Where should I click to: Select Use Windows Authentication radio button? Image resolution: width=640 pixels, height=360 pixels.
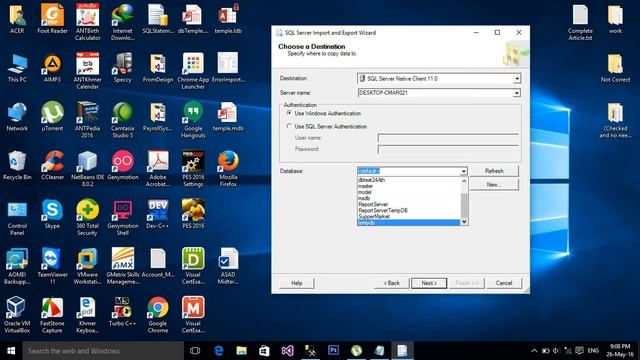289,113
